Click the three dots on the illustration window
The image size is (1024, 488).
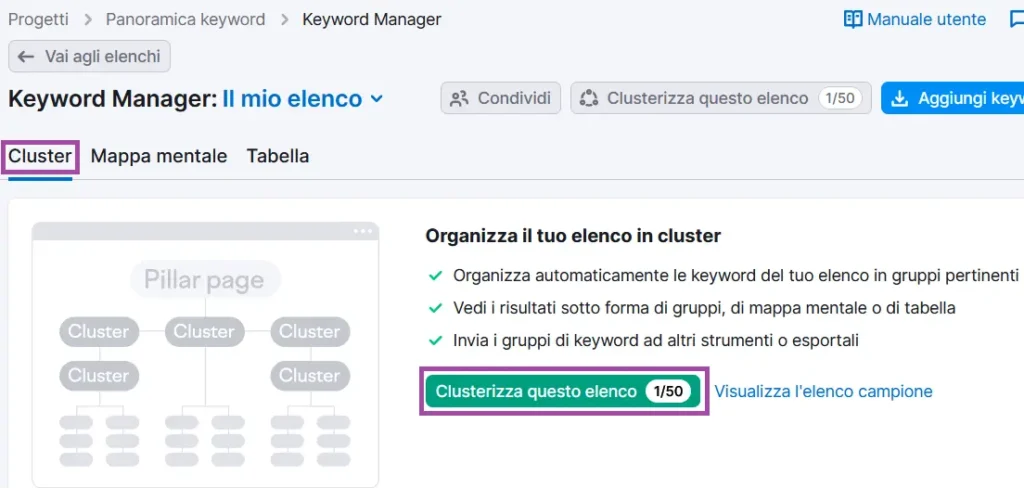tap(362, 231)
